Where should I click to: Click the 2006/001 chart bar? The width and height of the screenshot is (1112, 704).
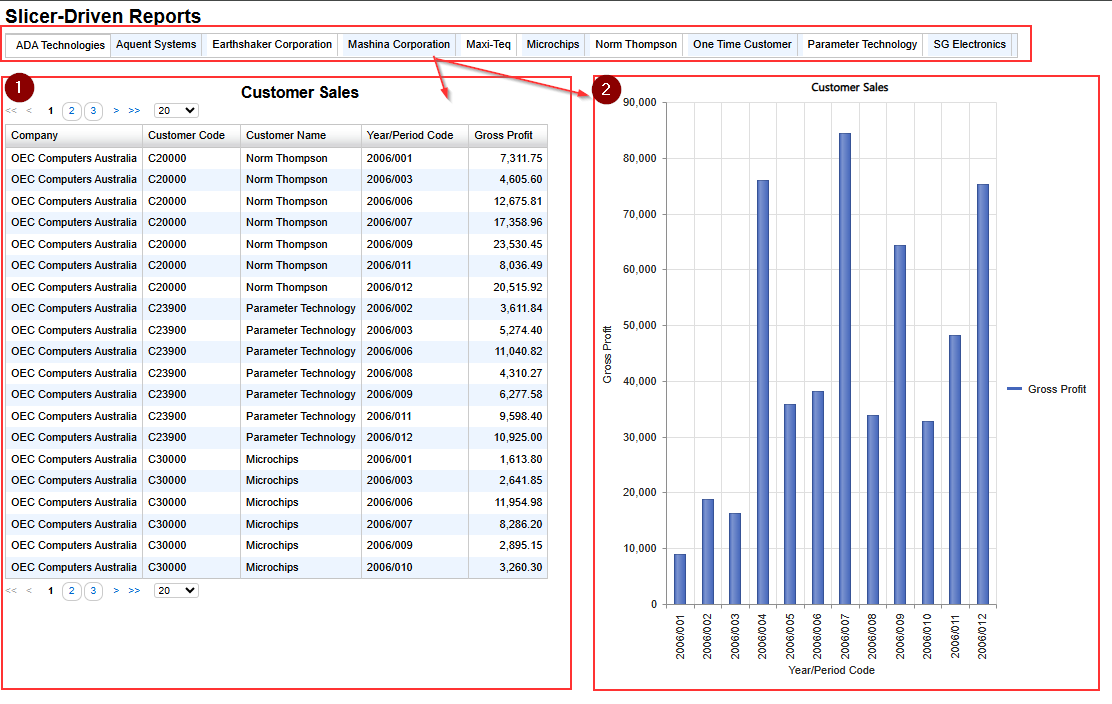pos(679,579)
